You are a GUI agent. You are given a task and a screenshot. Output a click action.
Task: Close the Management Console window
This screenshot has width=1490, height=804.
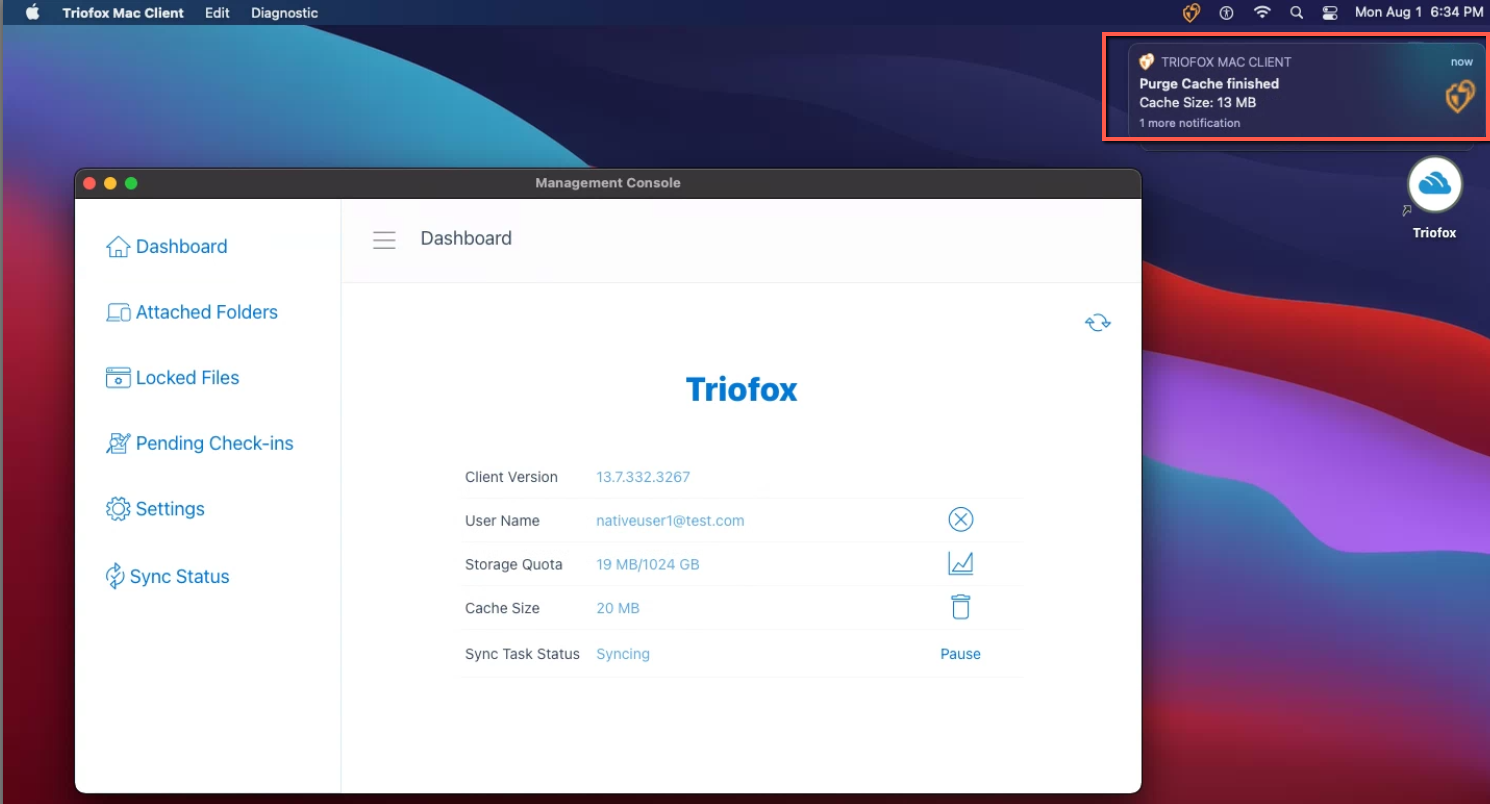pyautogui.click(x=89, y=183)
